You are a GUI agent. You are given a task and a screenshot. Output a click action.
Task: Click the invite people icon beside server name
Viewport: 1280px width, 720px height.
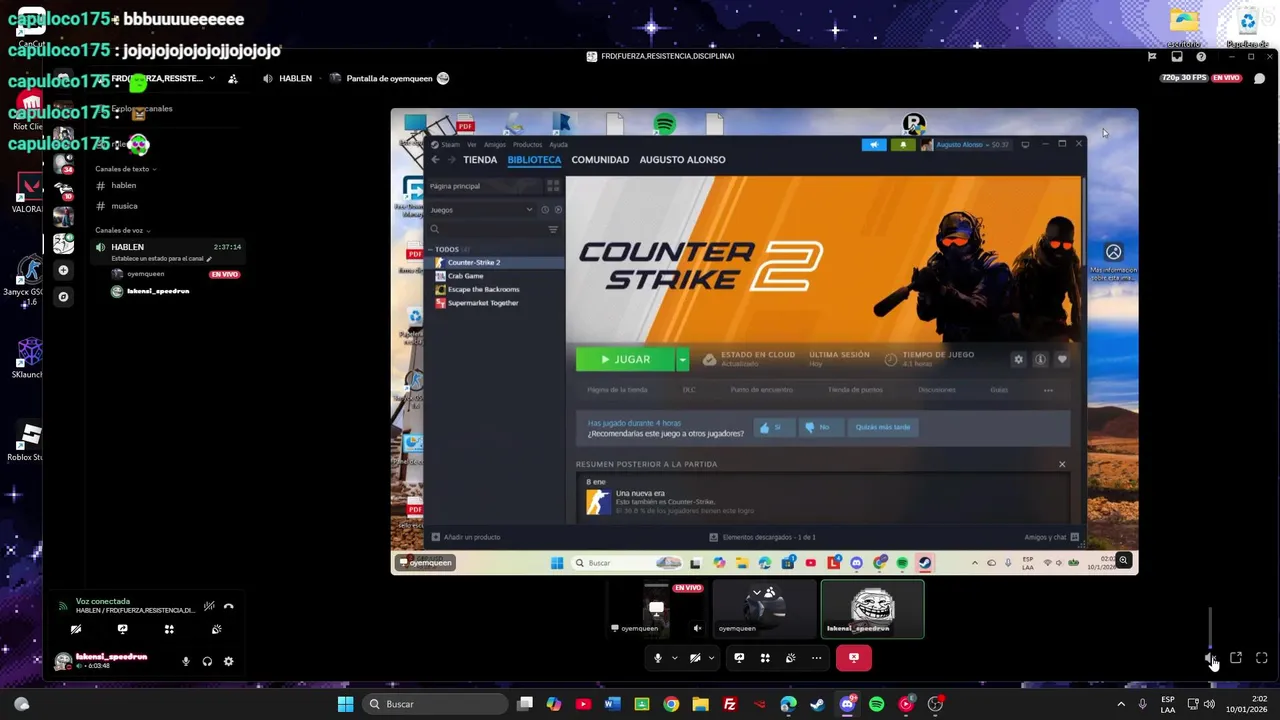(x=232, y=78)
